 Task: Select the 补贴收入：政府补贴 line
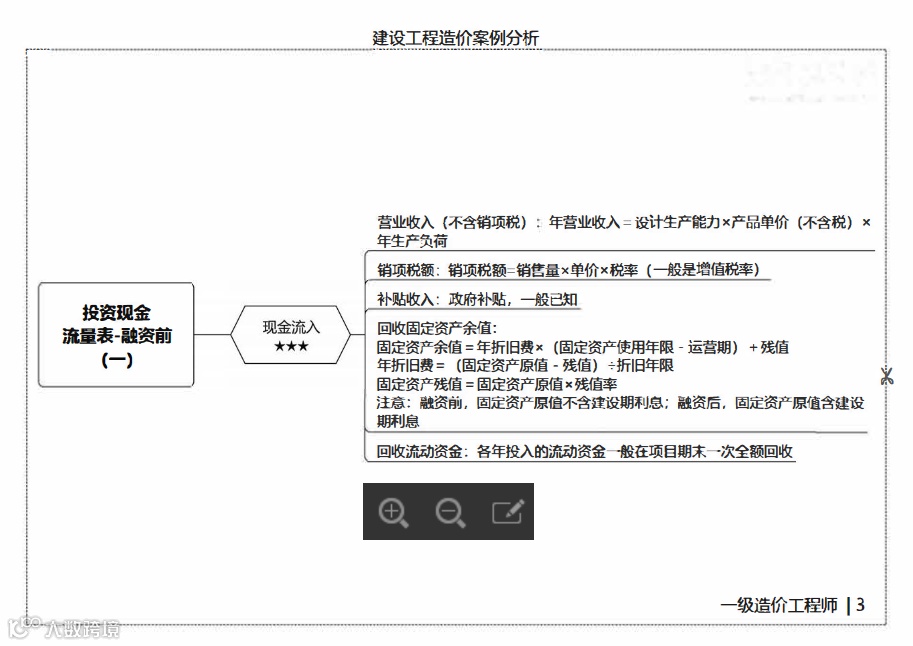click(477, 299)
